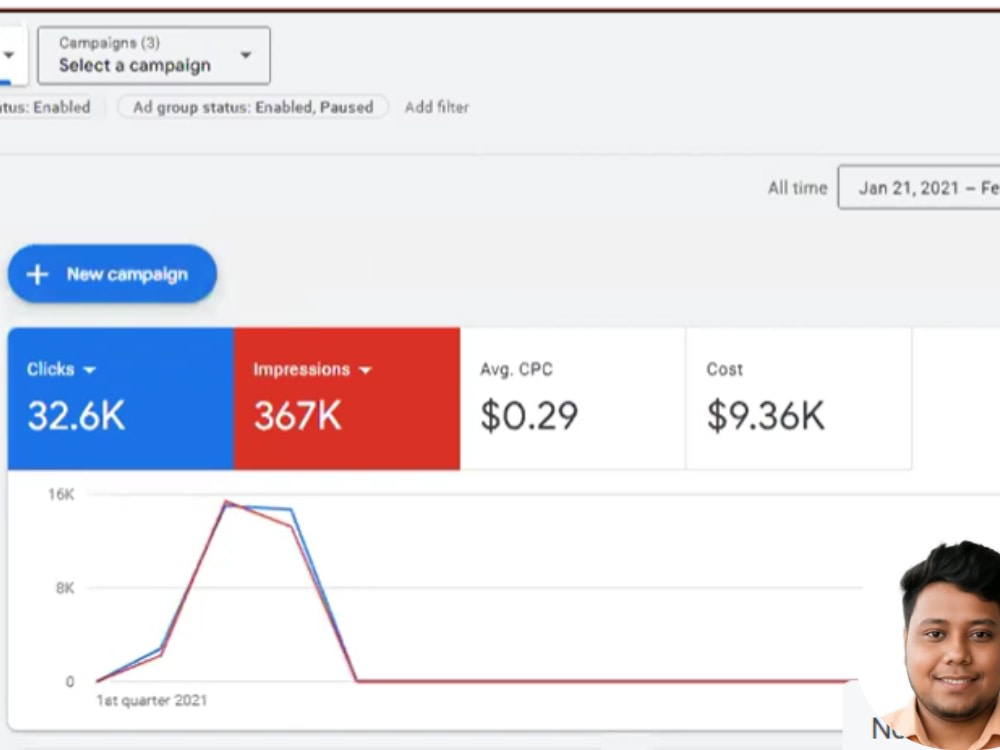Open the Select a campaign dropdown
The image size is (1000, 750).
coord(154,55)
